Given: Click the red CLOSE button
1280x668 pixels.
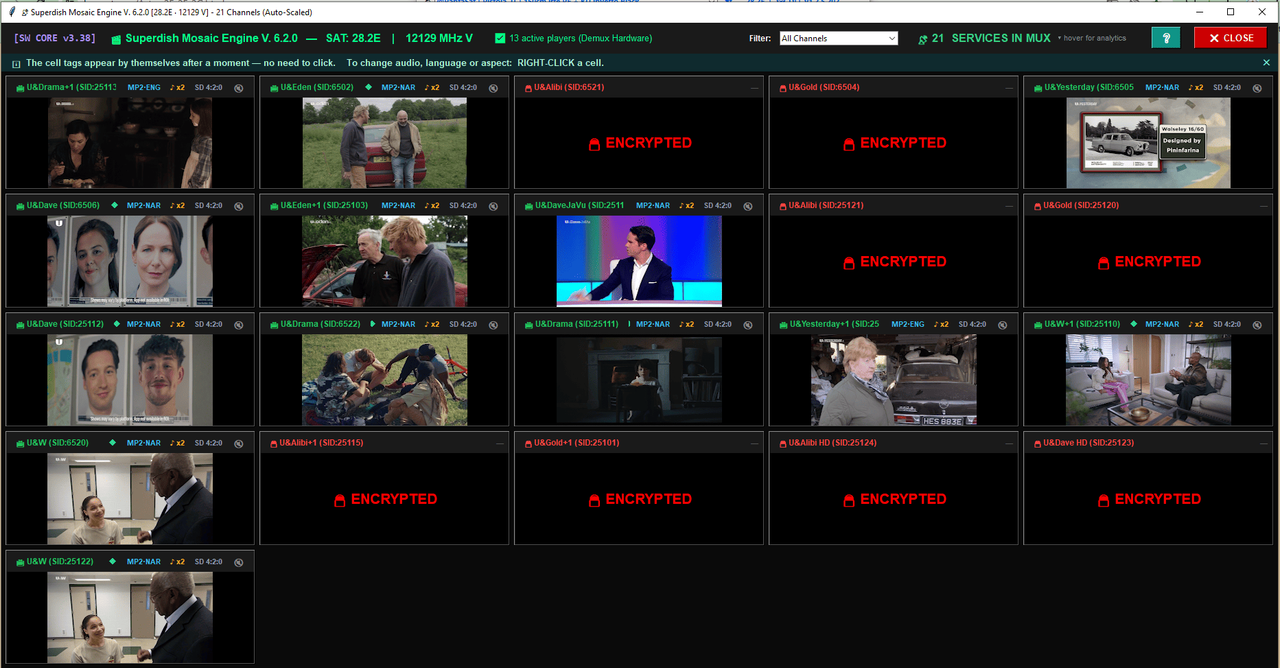Looking at the screenshot, I should tap(1230, 38).
